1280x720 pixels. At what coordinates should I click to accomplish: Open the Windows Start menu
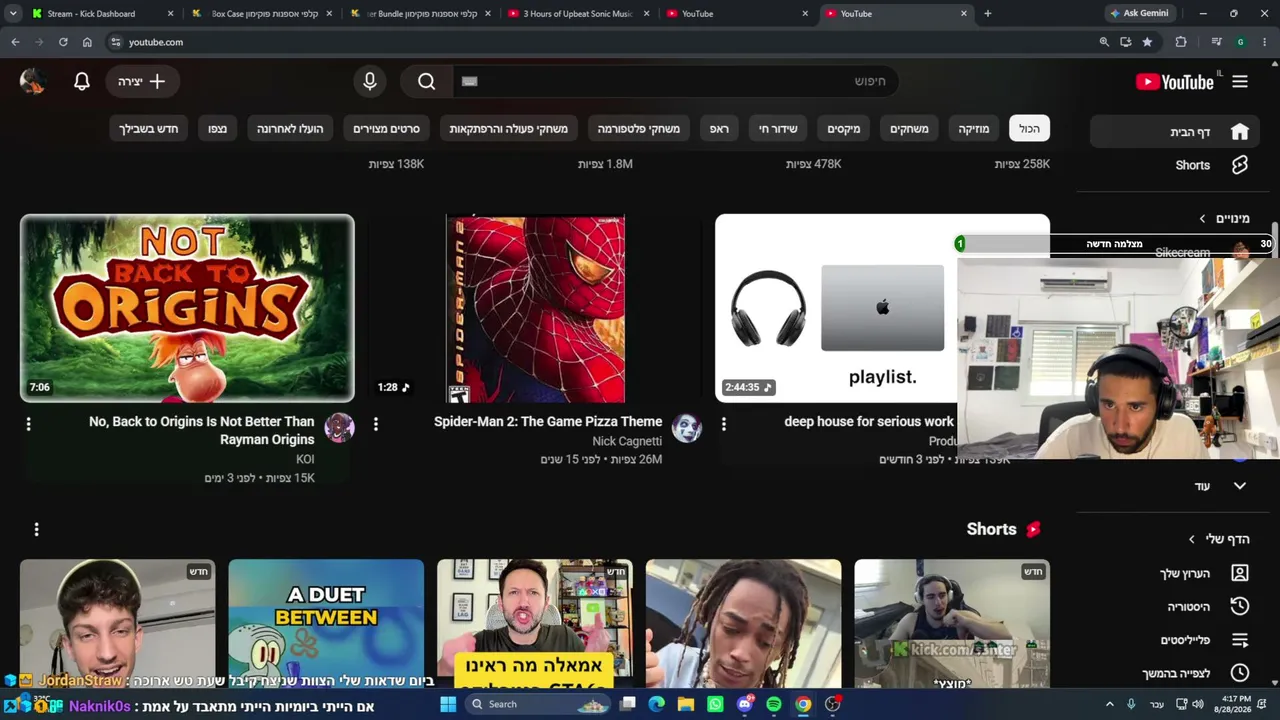pos(448,704)
